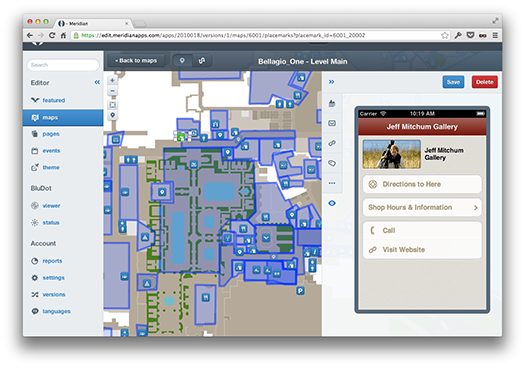Zoom out on the map
Screen dimensions: 525x368
point(112,91)
